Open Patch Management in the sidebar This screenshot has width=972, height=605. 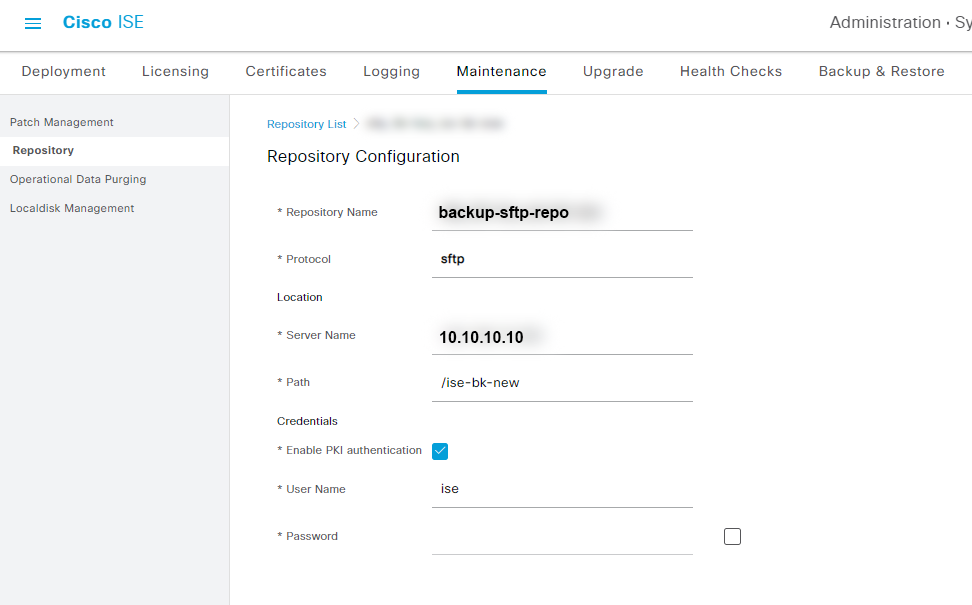(62, 122)
